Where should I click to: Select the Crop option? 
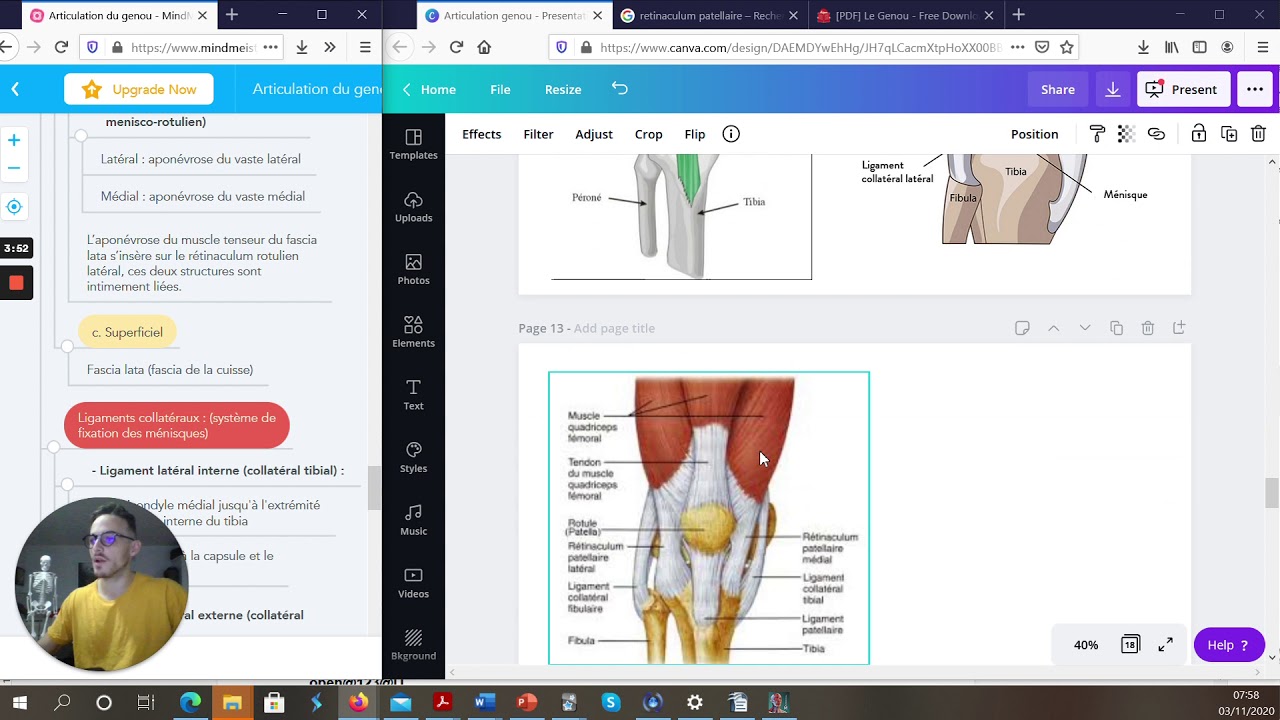pyautogui.click(x=648, y=134)
